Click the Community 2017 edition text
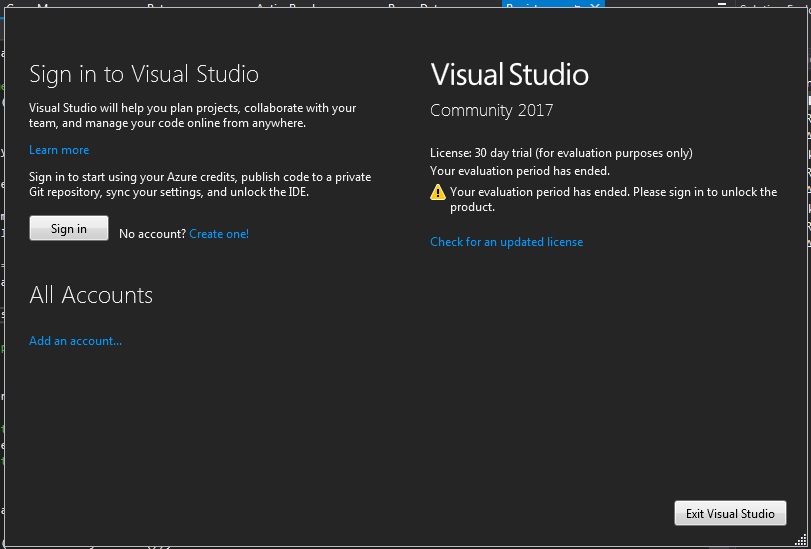Viewport: 811px width, 549px height. click(x=491, y=110)
